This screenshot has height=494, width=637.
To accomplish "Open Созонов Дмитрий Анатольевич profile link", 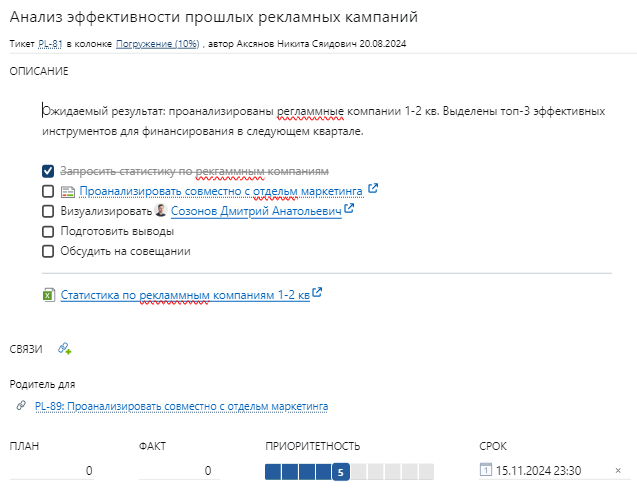I will [x=256, y=211].
